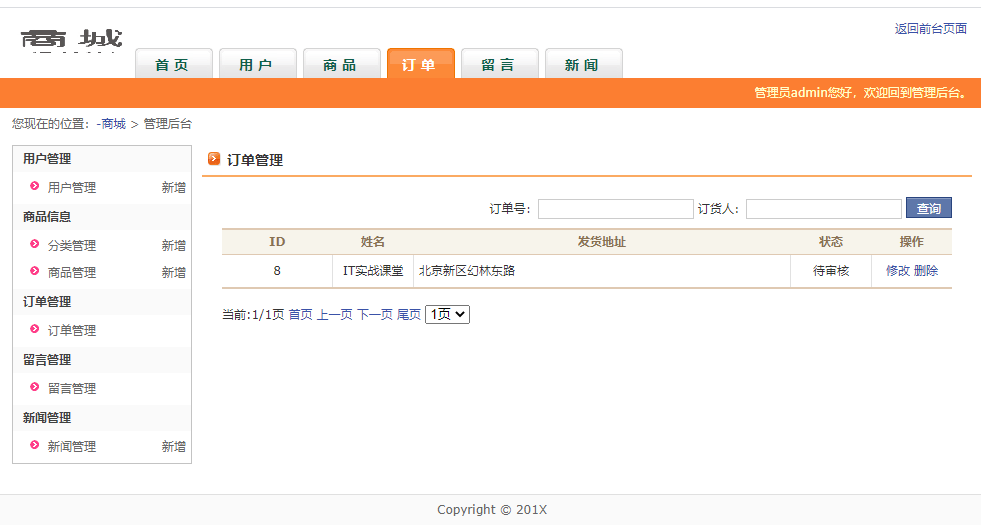The image size is (981, 528).
Task: Open the 首页 navigation tab
Action: pyautogui.click(x=173, y=64)
